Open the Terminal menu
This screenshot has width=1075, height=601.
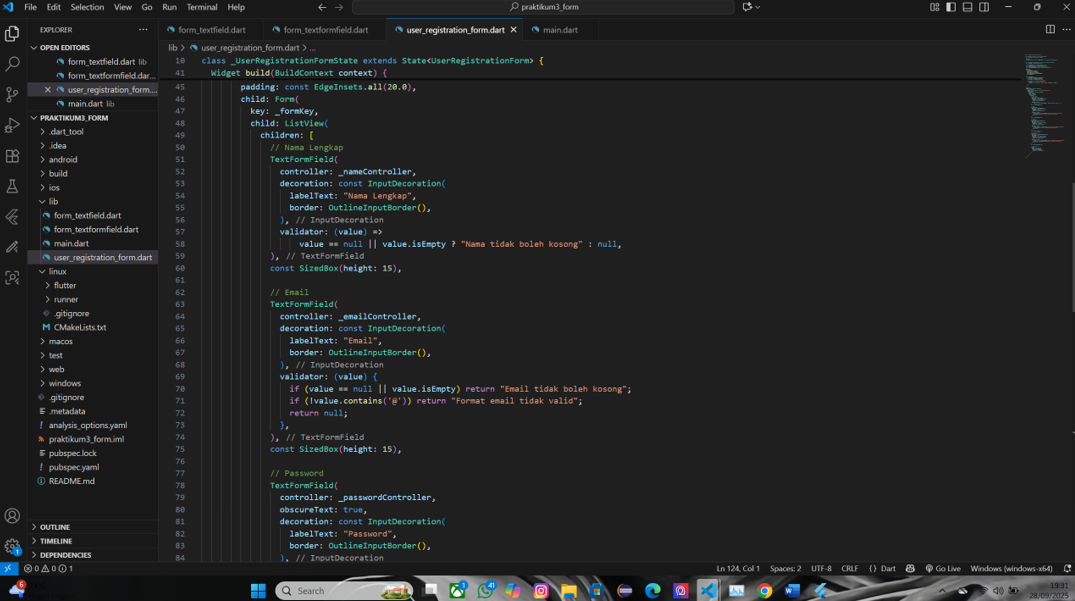[201, 7]
